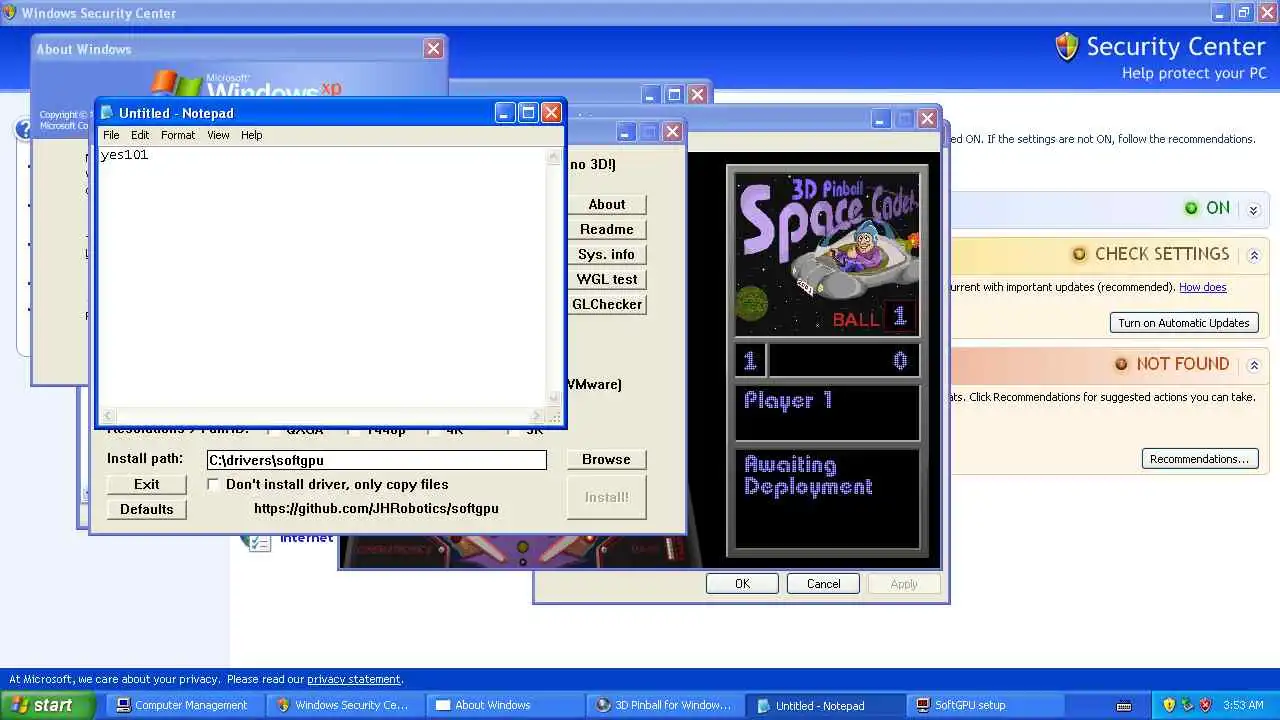This screenshot has width=1280, height=720.
Task: Click Turn on Automatic Updates
Action: [1184, 323]
